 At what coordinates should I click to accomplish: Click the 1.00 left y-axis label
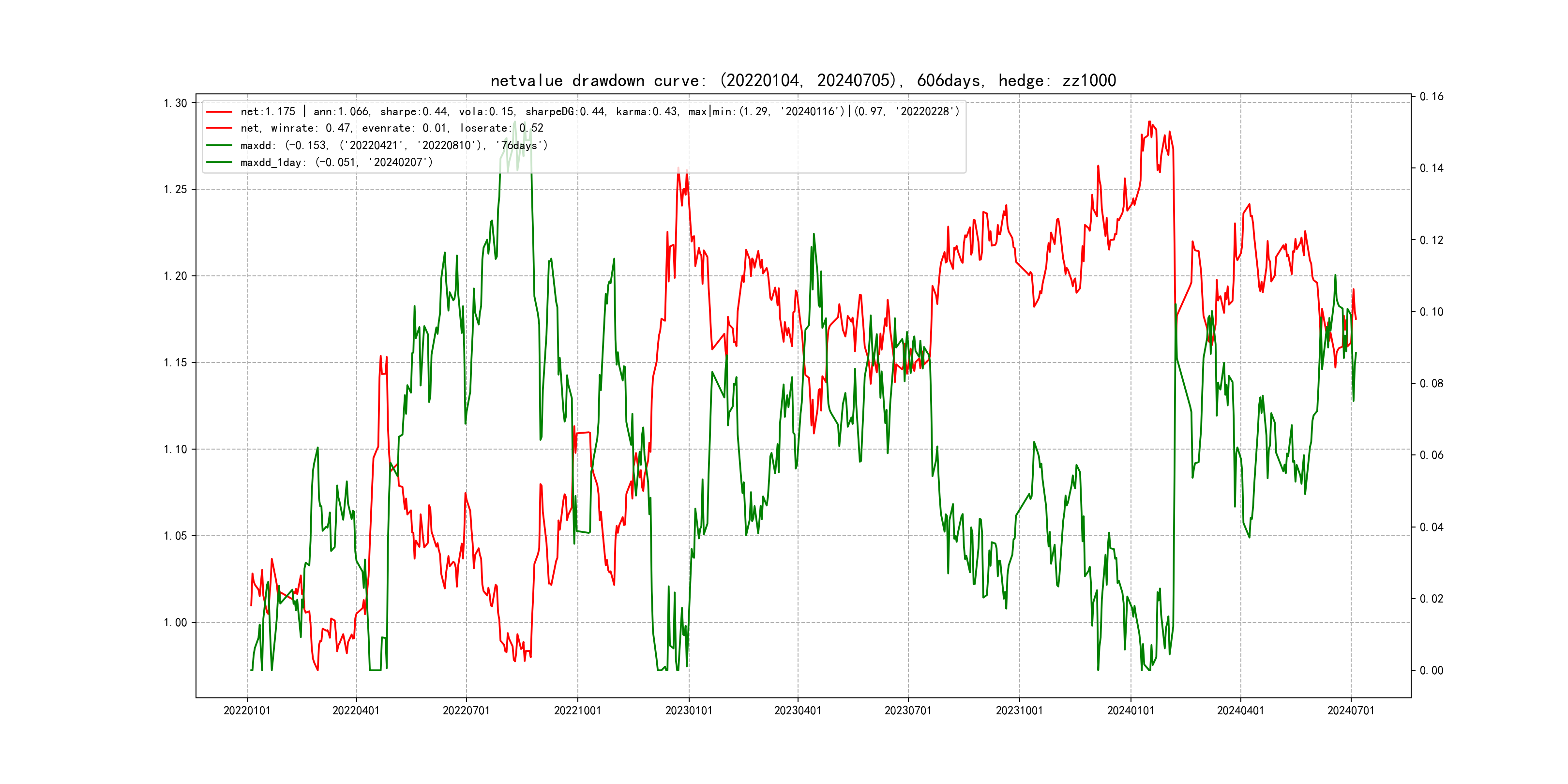coord(175,622)
